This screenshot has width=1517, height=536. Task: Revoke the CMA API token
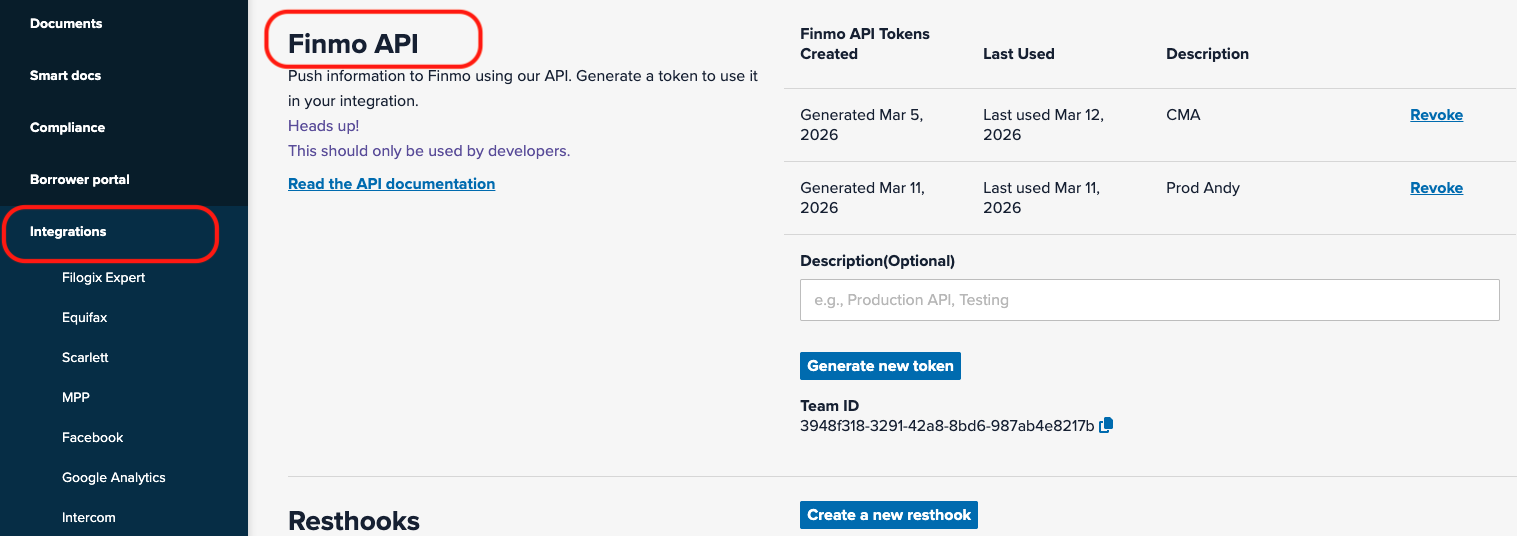click(1436, 115)
